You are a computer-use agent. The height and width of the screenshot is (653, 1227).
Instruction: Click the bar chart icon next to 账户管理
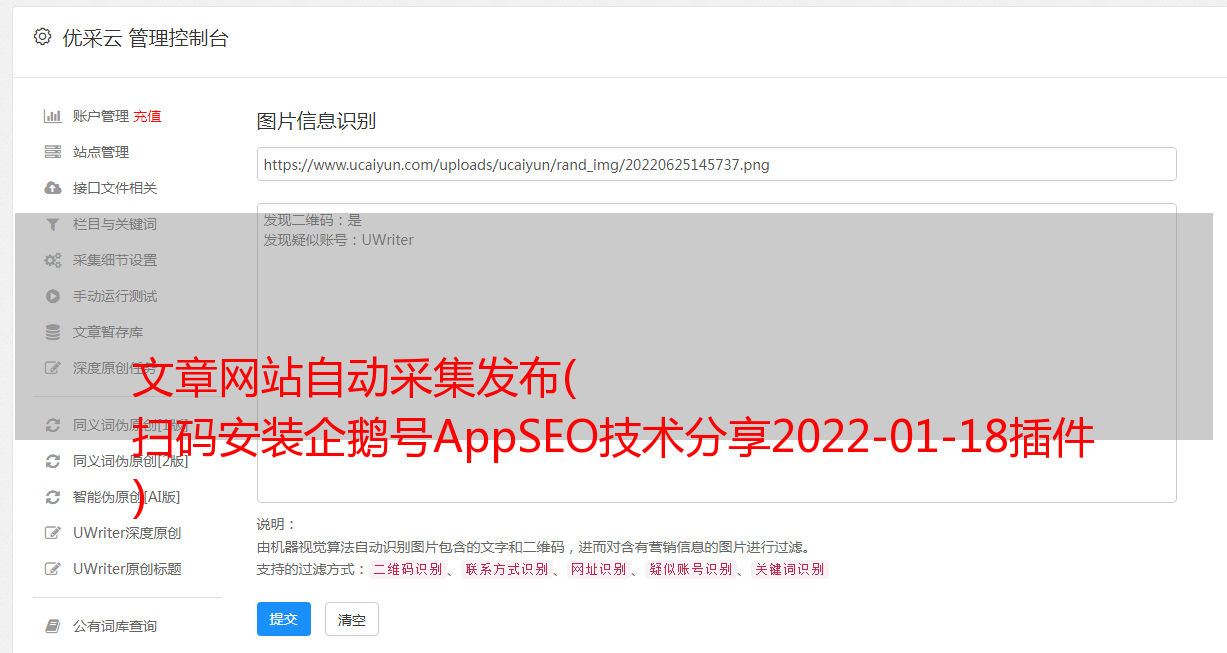tap(53, 116)
